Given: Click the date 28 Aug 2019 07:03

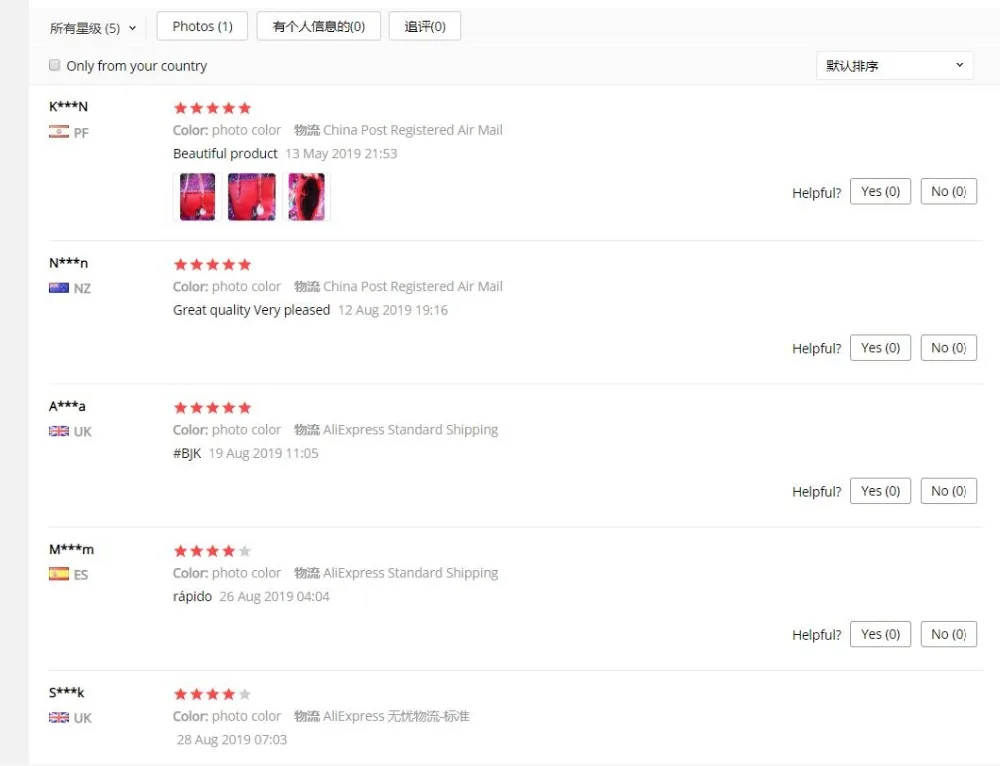Looking at the screenshot, I should point(232,740).
